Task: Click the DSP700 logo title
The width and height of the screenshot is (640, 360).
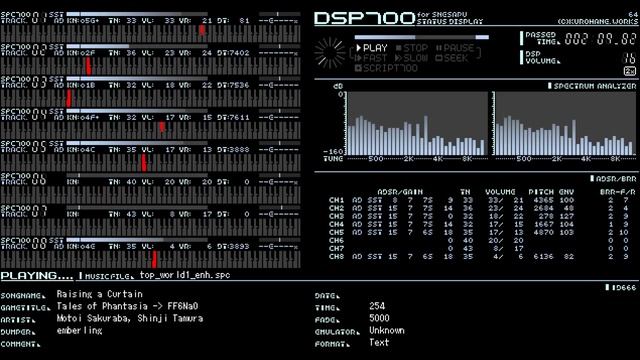Action: pyautogui.click(x=364, y=18)
